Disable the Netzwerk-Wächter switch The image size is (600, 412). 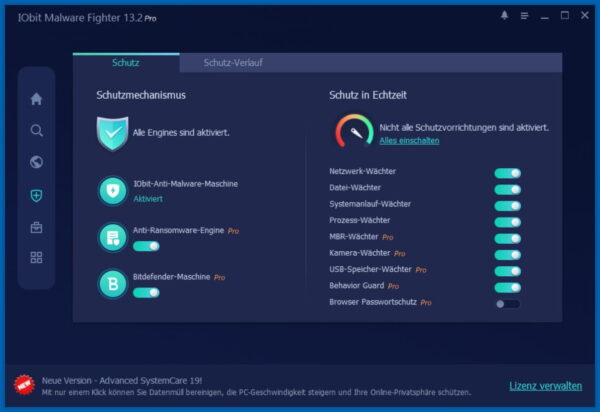508,173
